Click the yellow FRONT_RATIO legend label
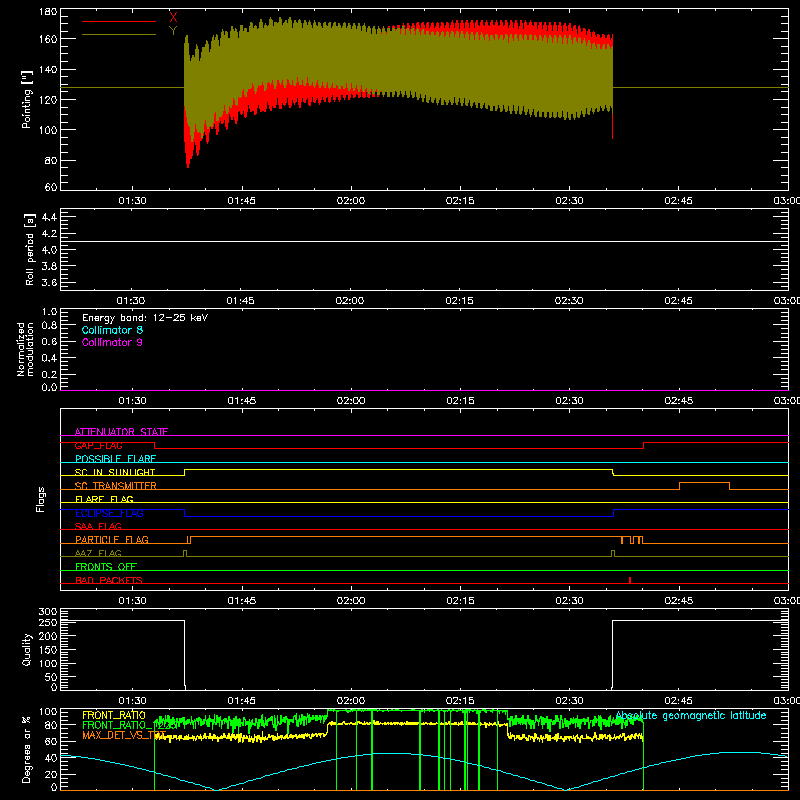 114,715
